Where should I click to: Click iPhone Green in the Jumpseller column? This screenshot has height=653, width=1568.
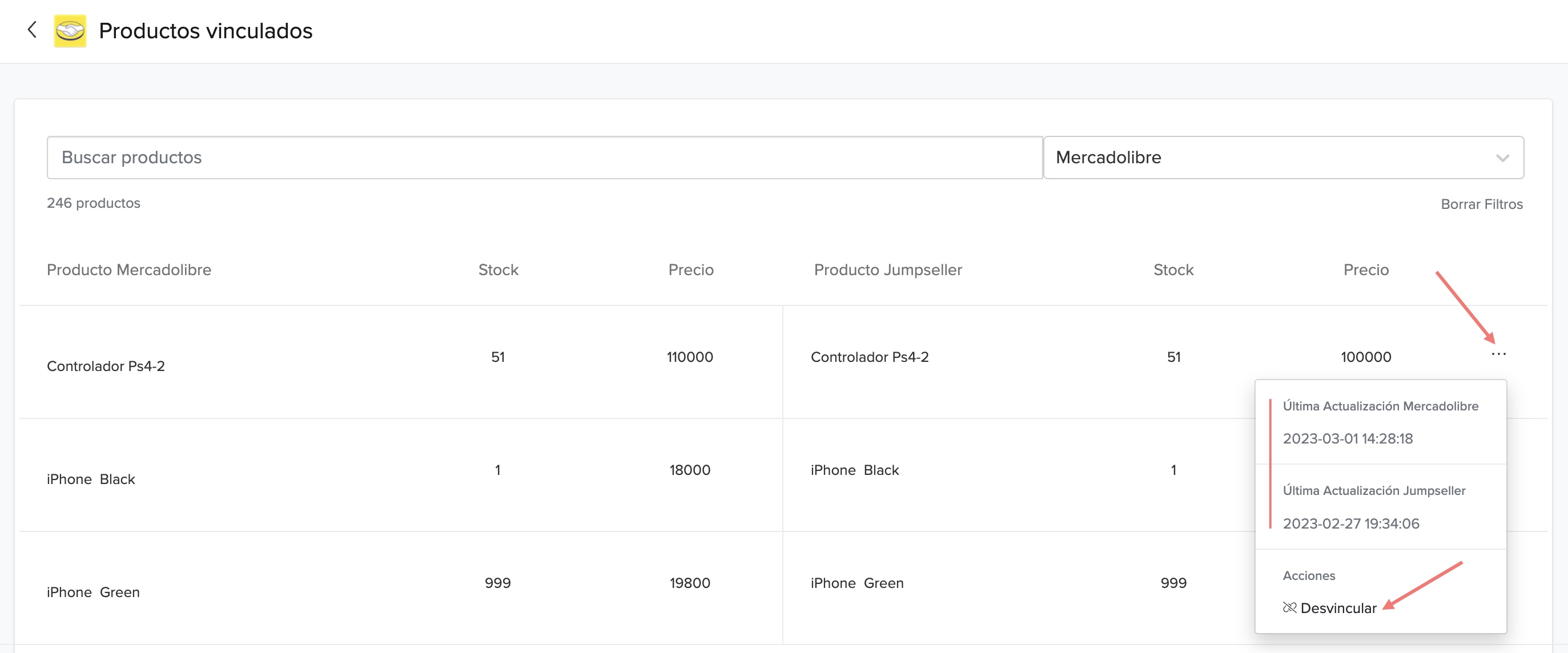[x=857, y=583]
